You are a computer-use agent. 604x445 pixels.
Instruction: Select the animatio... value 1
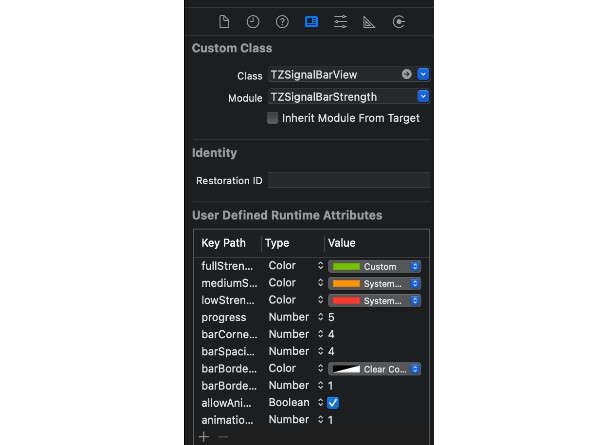[x=331, y=420]
